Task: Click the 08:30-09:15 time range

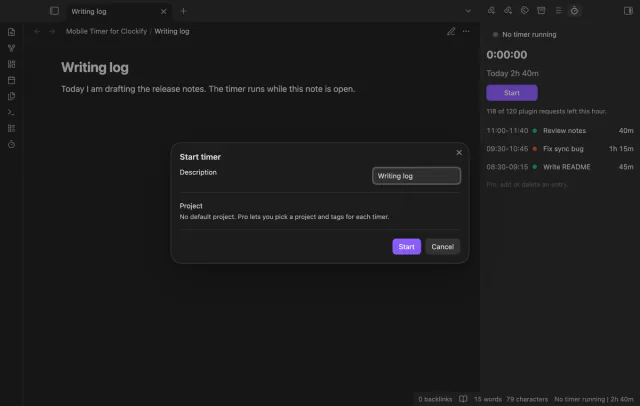Action: 507,167
